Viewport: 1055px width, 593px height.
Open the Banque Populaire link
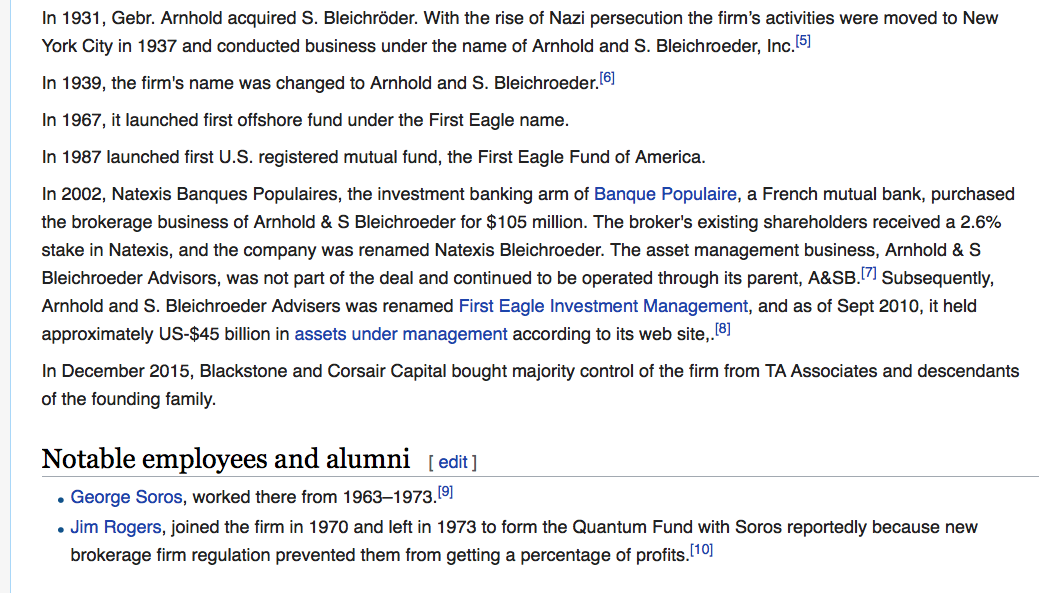click(665, 194)
